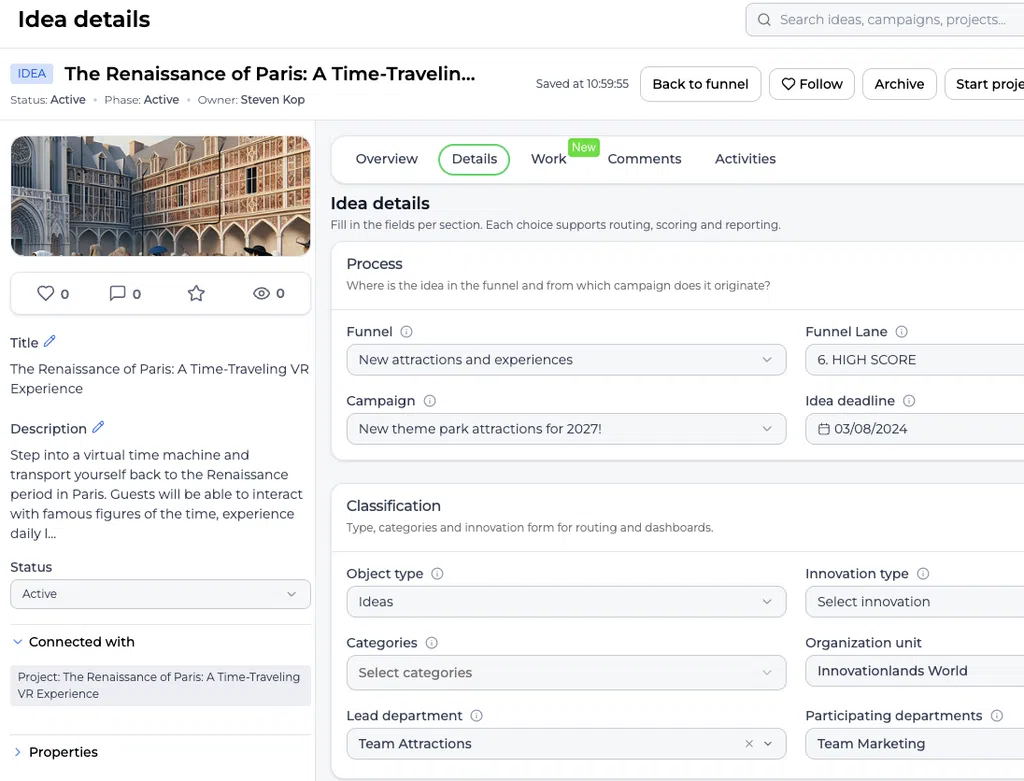The height and width of the screenshot is (781, 1024).
Task: Open the Status dropdown showing Active
Action: 161,594
